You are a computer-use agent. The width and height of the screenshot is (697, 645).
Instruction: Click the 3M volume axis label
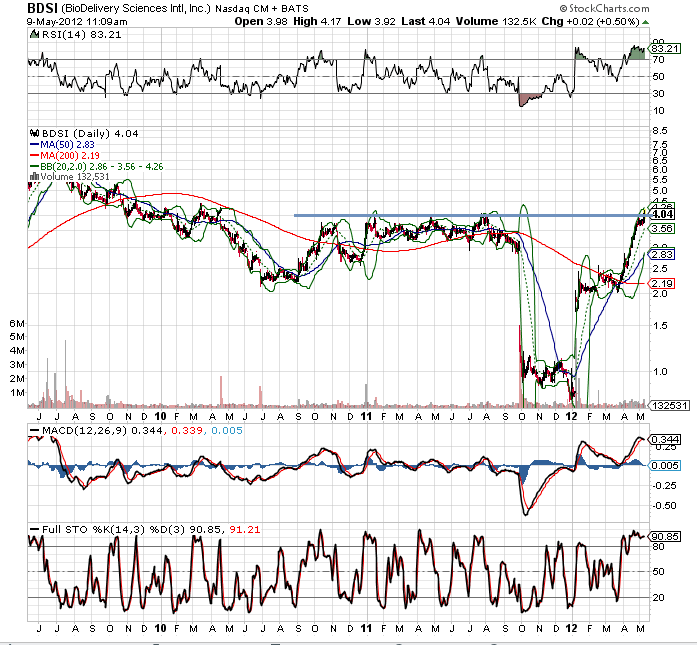point(17,365)
